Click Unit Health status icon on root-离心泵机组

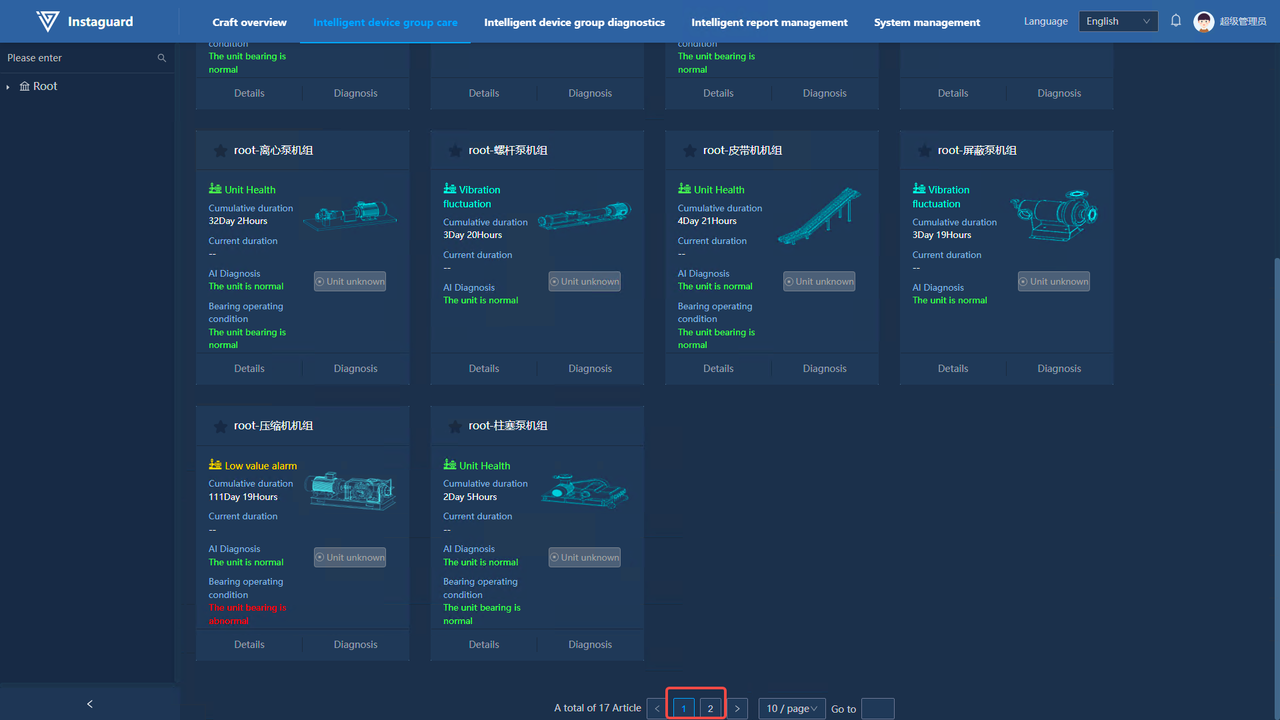coord(215,189)
